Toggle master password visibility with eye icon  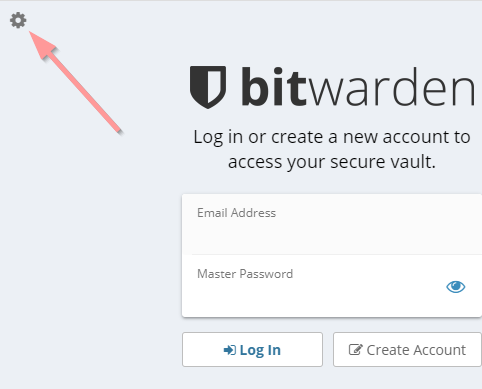click(456, 286)
